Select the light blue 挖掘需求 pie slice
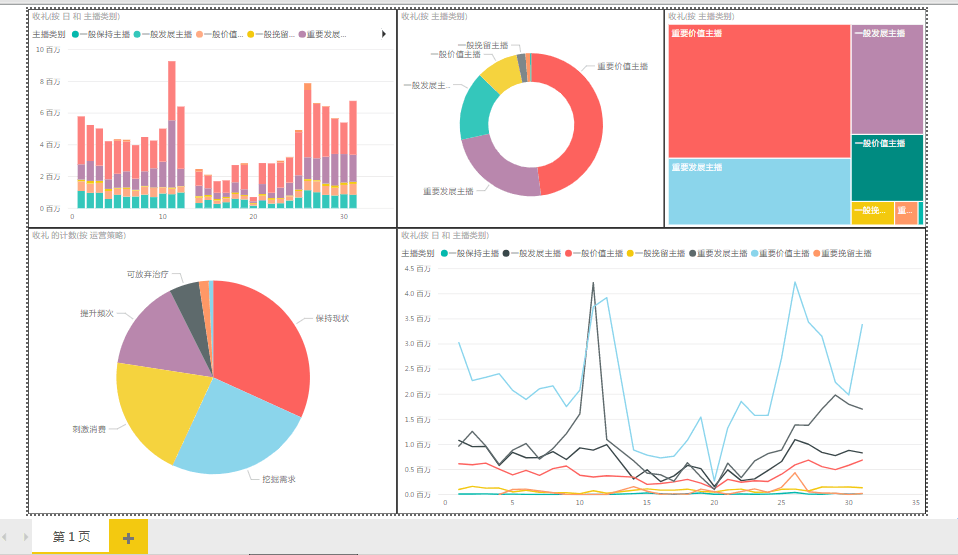Viewport: 958px width, 555px height. 238,434
